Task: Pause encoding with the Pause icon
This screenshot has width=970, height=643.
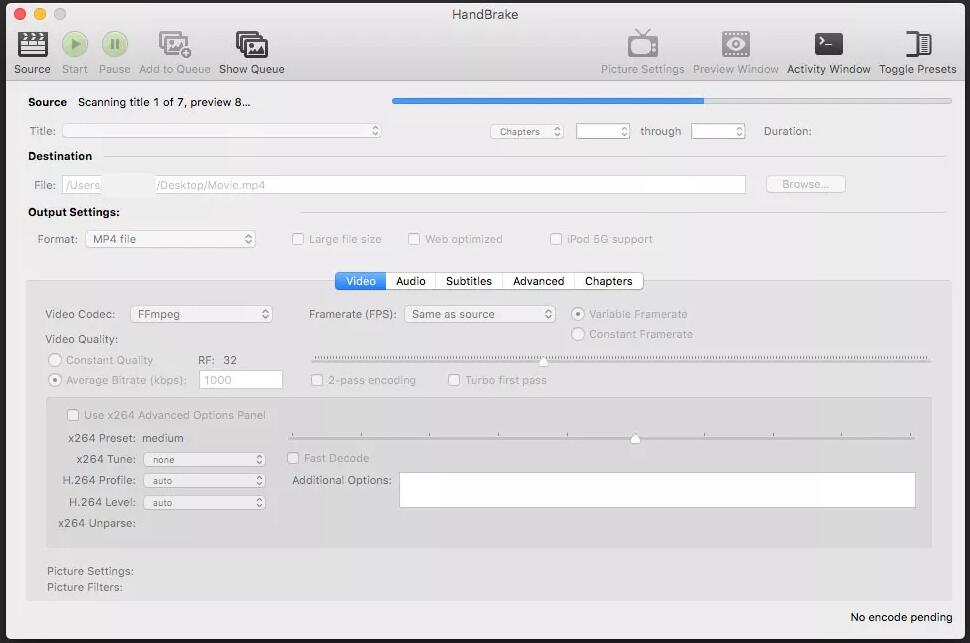Action: [x=114, y=45]
